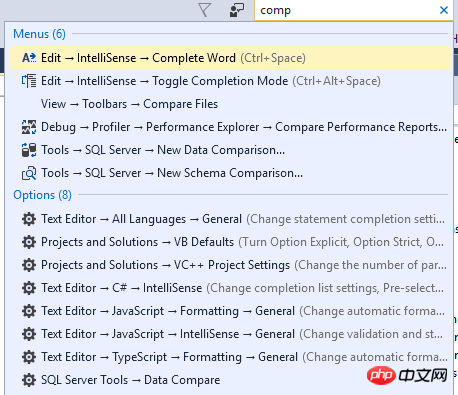Open New Data Comparison menu result
Image resolution: width=458 pixels, height=395 pixels.
click(230, 150)
